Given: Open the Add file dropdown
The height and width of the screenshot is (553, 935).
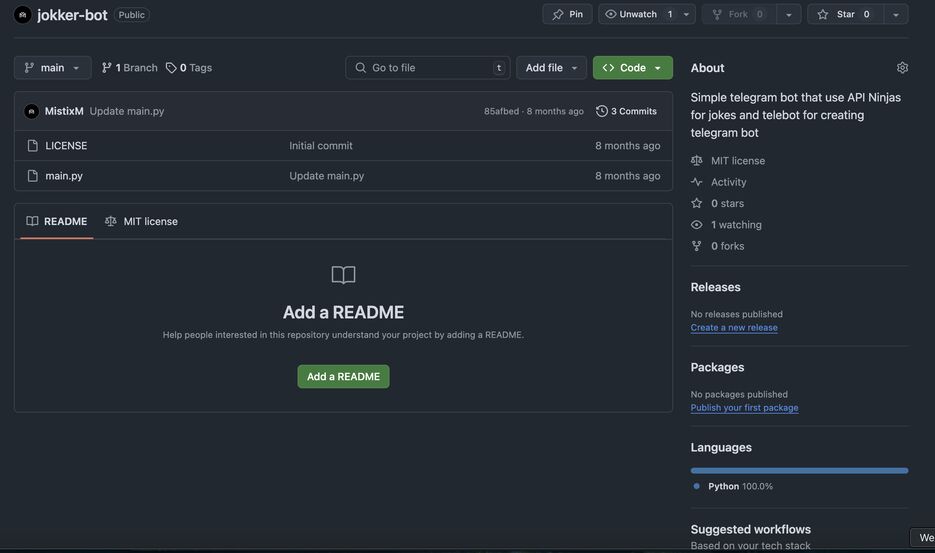Looking at the screenshot, I should (551, 68).
